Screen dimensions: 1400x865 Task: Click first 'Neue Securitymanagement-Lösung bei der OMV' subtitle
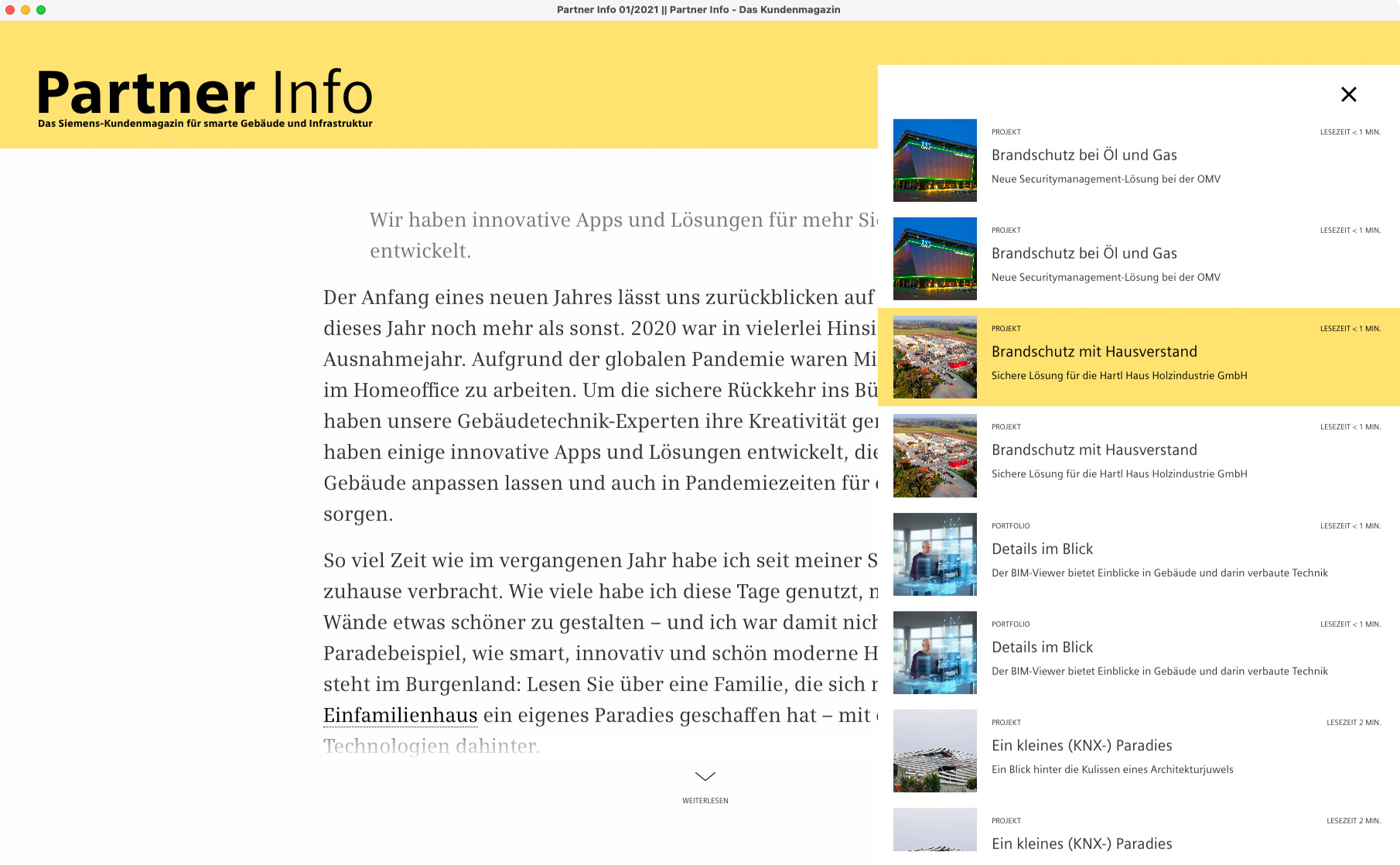click(1105, 179)
